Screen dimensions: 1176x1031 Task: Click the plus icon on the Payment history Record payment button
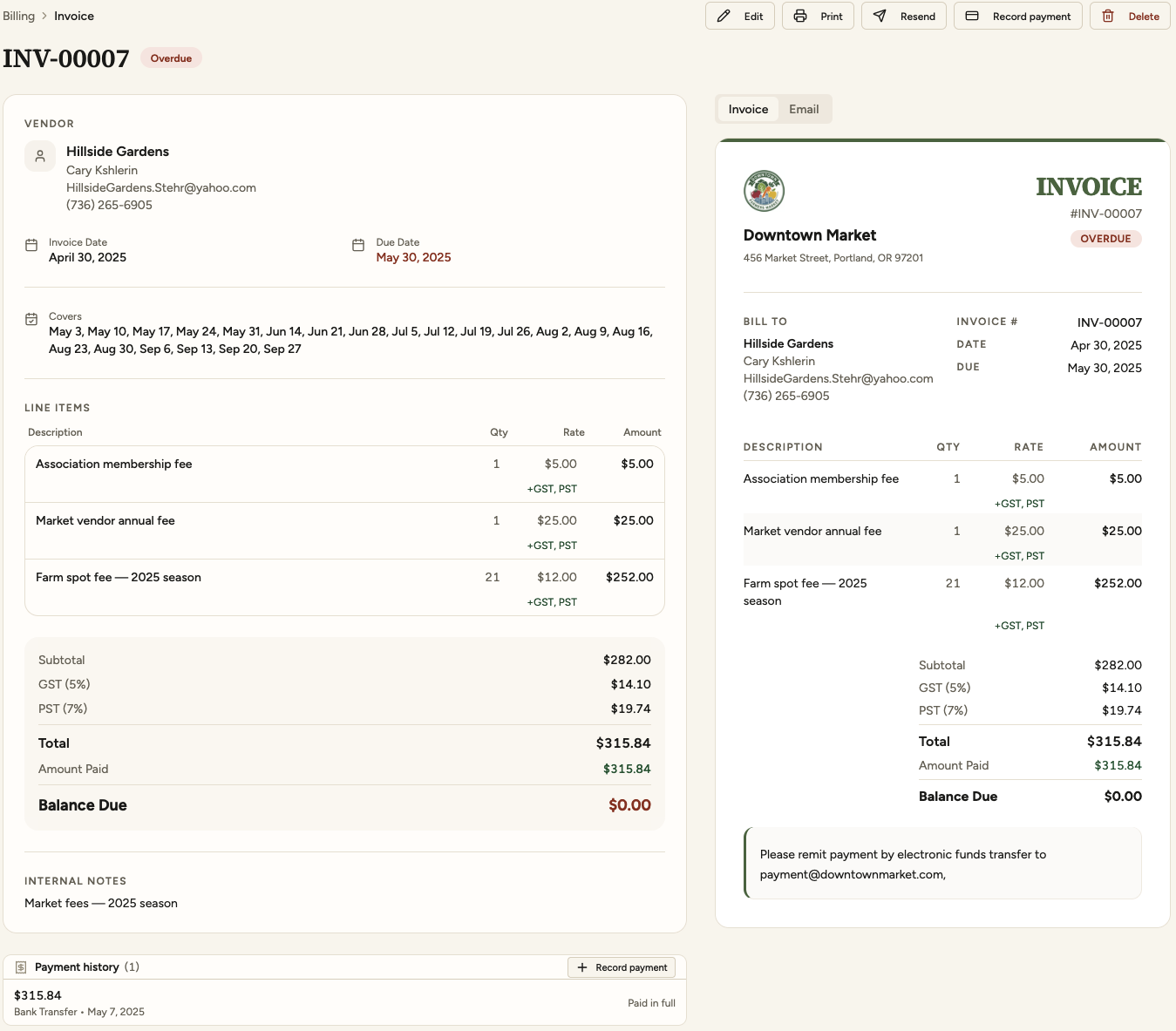[582, 967]
